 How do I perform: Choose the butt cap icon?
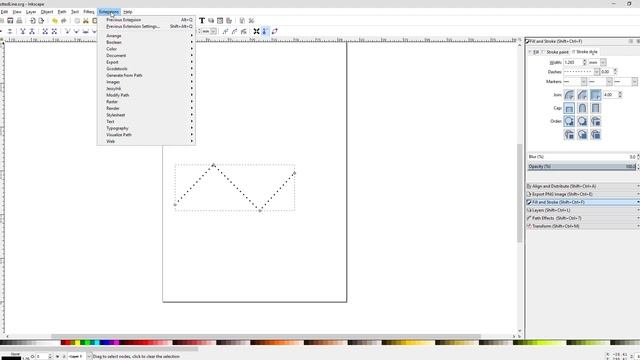[569, 108]
